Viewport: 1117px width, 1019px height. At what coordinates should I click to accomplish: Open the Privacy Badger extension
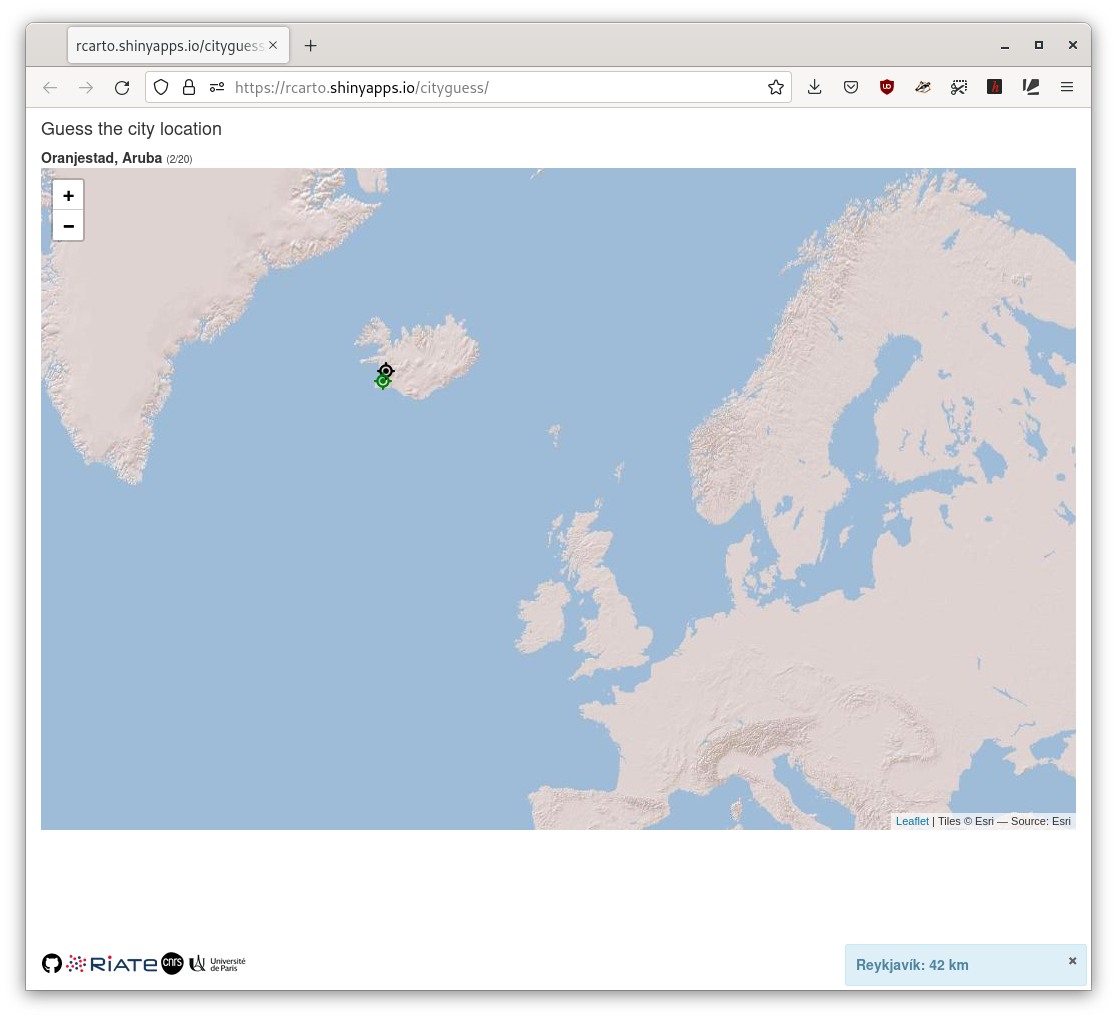click(x=923, y=87)
